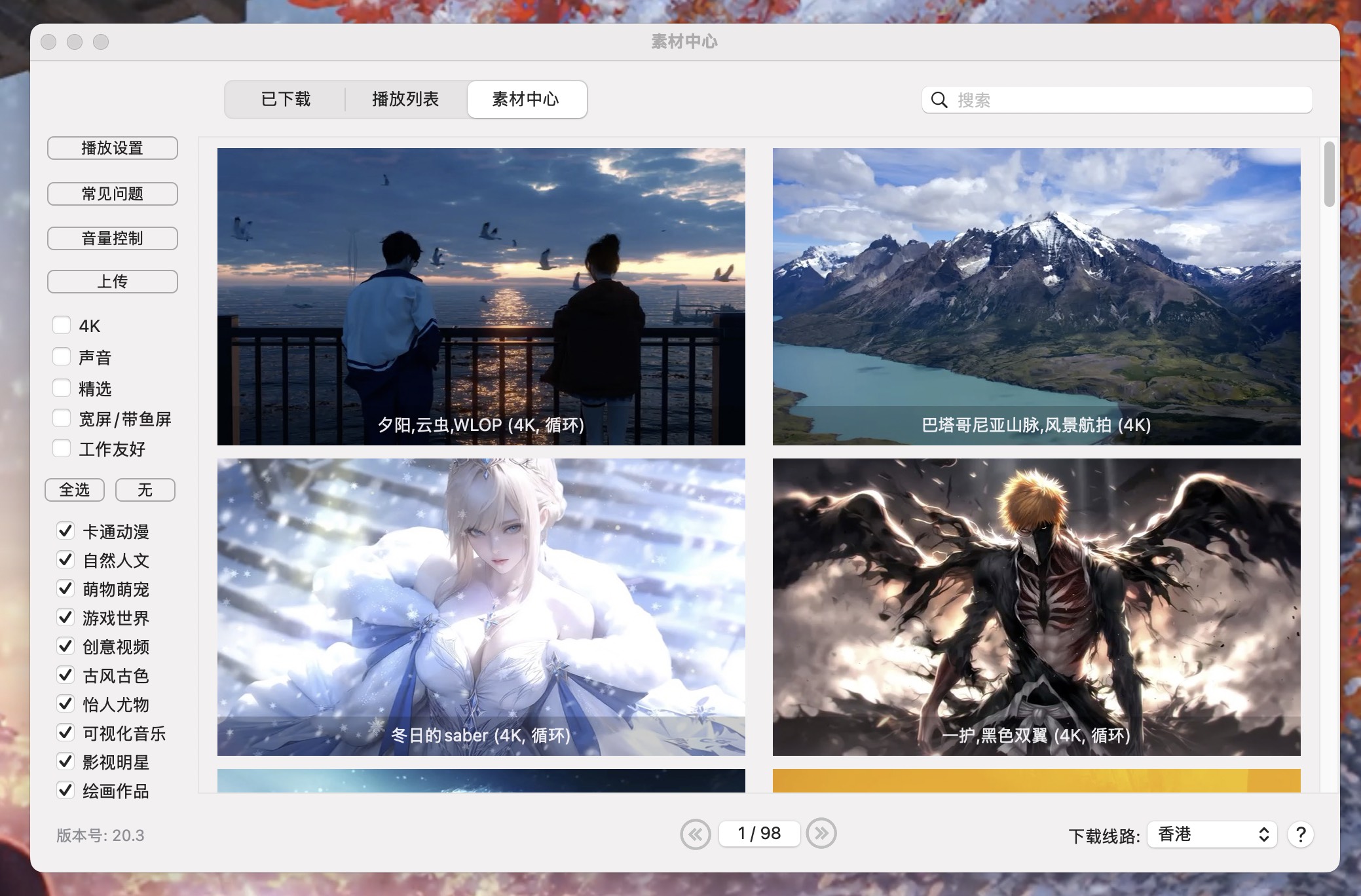The width and height of the screenshot is (1361, 896).
Task: Toggle 4K filter checkbox
Action: [63, 325]
